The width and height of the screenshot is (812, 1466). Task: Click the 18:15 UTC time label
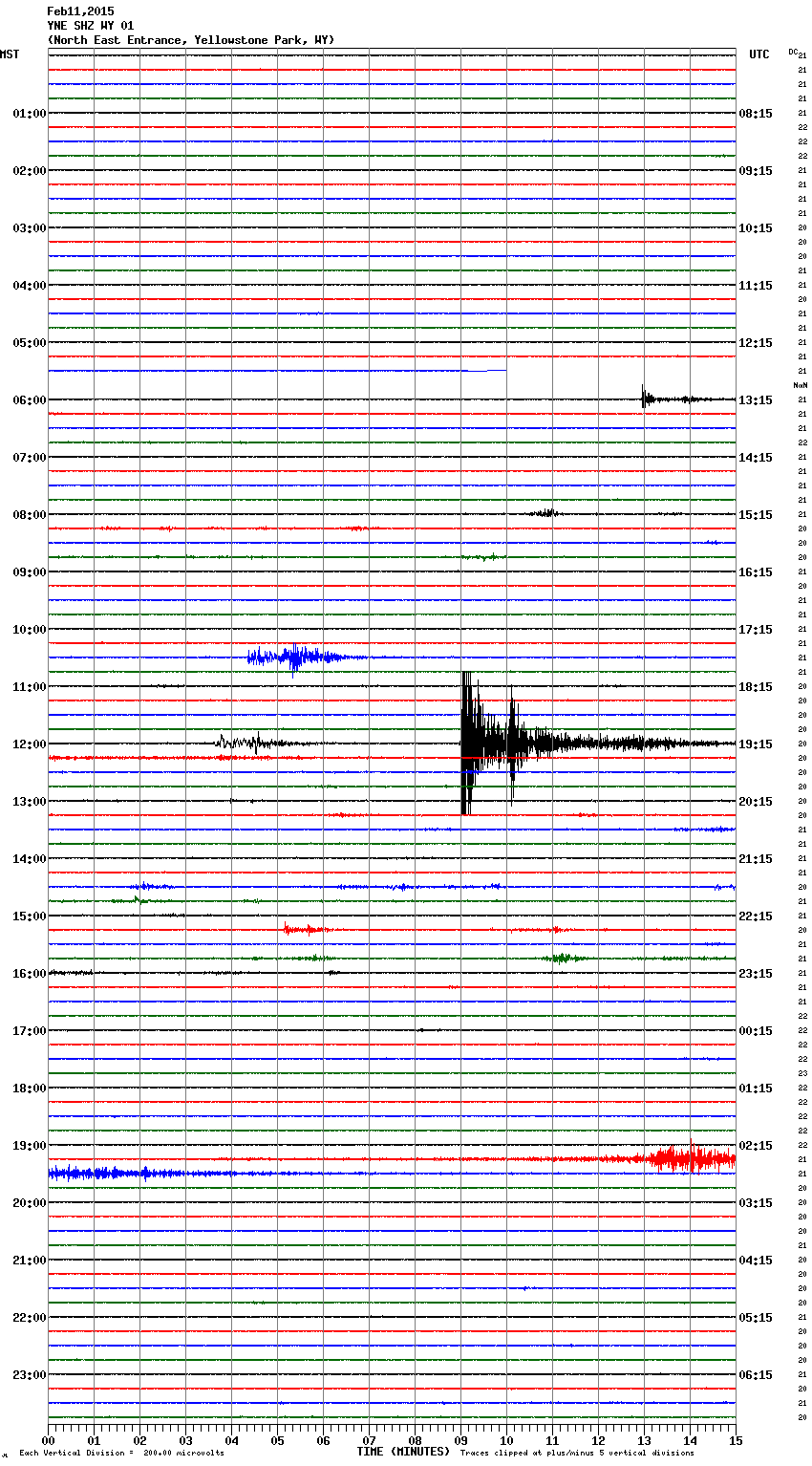click(756, 687)
